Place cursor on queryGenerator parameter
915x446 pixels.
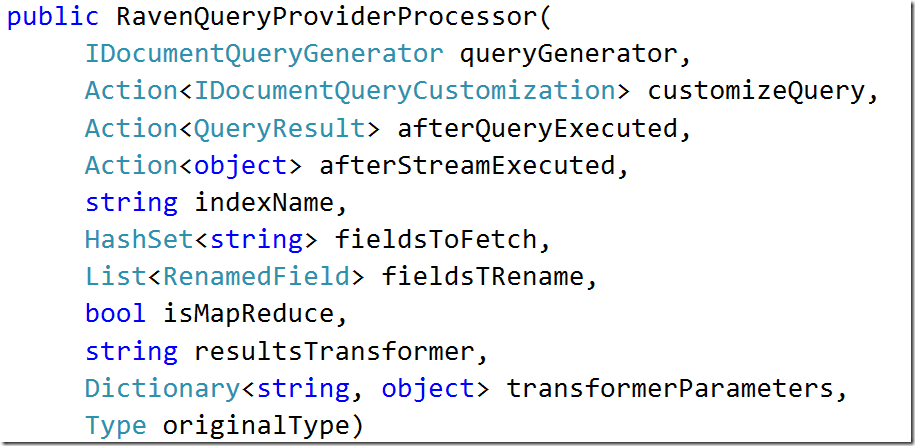(568, 54)
